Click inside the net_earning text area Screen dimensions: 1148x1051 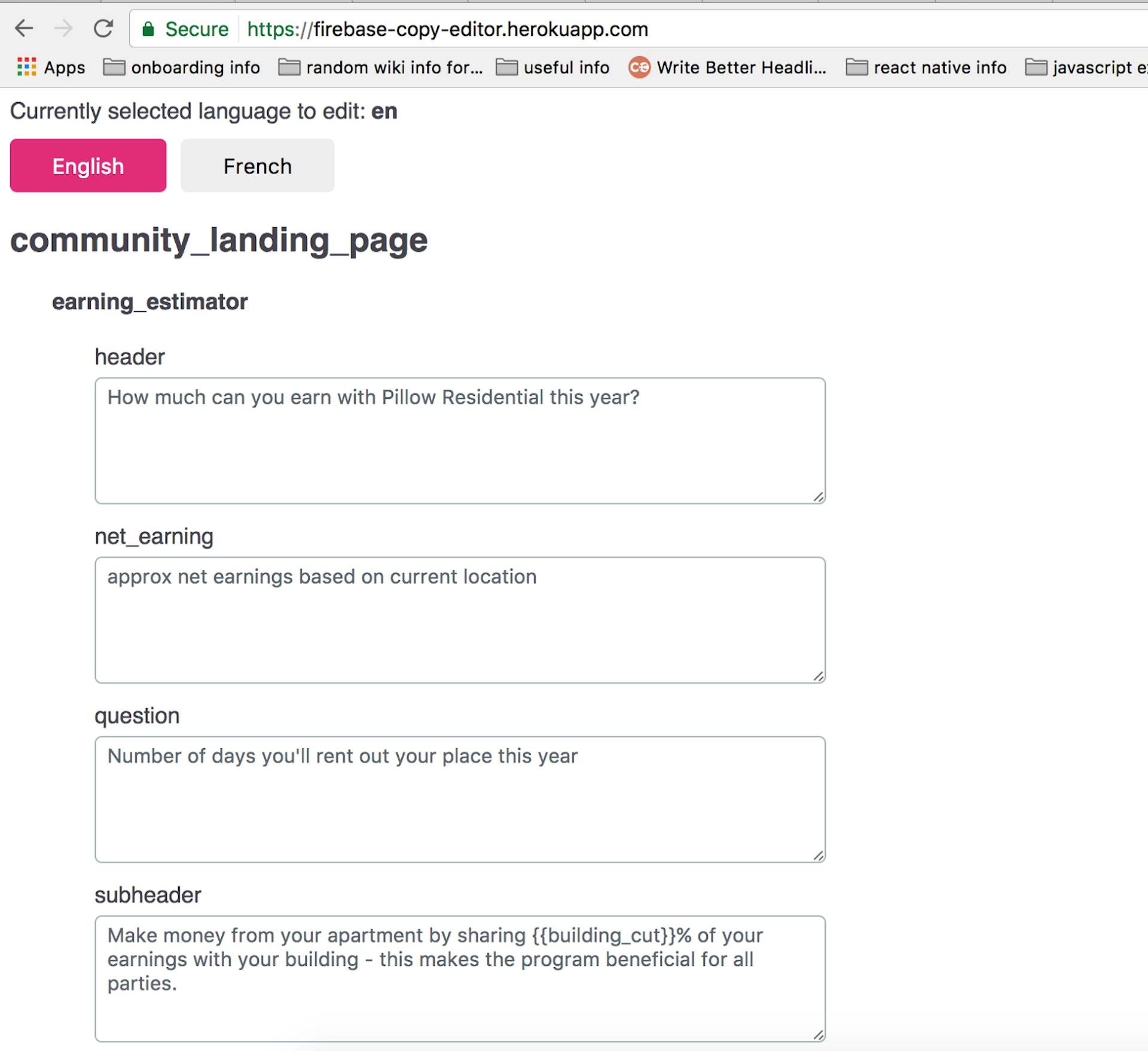click(x=459, y=619)
